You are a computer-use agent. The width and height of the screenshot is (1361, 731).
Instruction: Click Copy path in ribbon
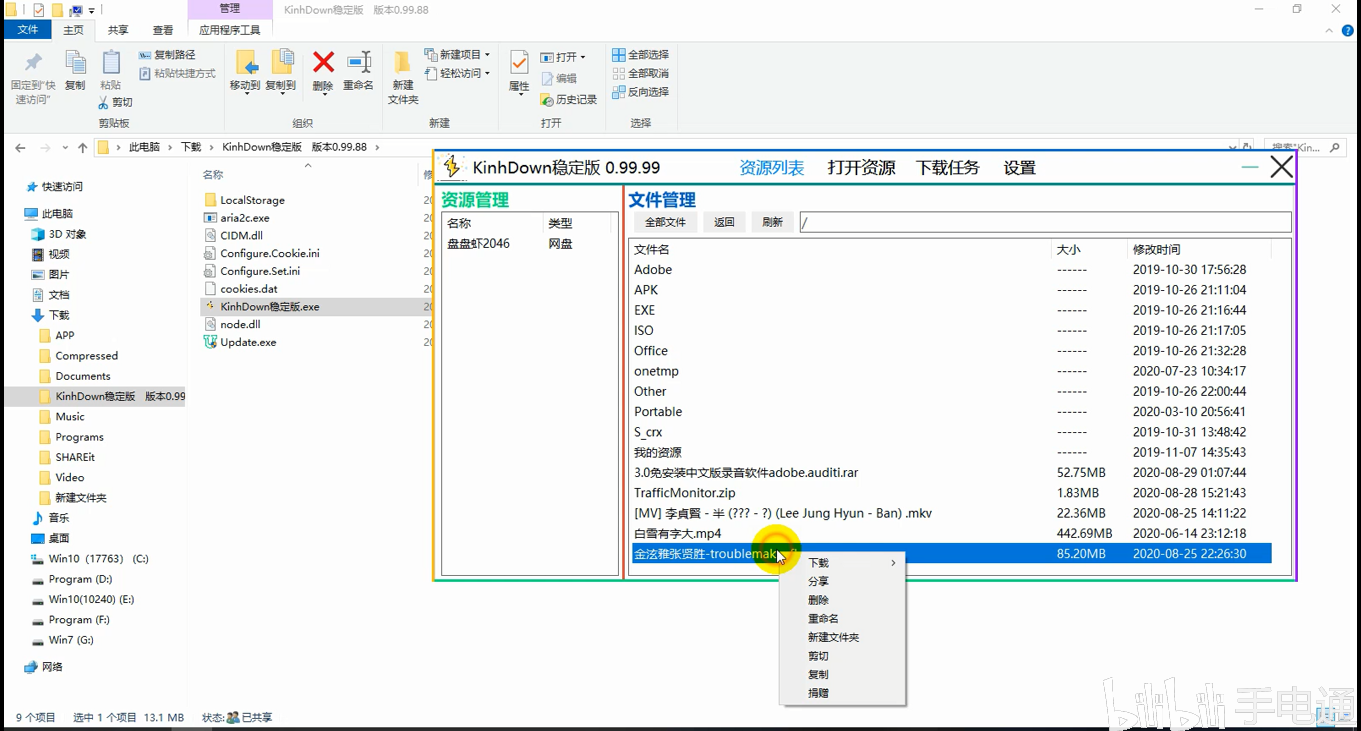167,55
